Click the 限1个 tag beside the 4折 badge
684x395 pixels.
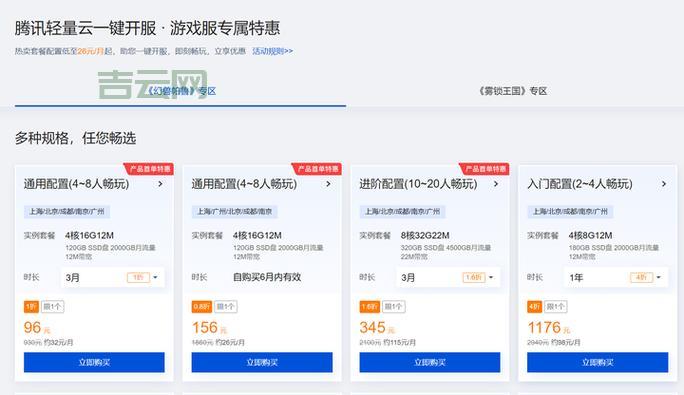coord(556,306)
